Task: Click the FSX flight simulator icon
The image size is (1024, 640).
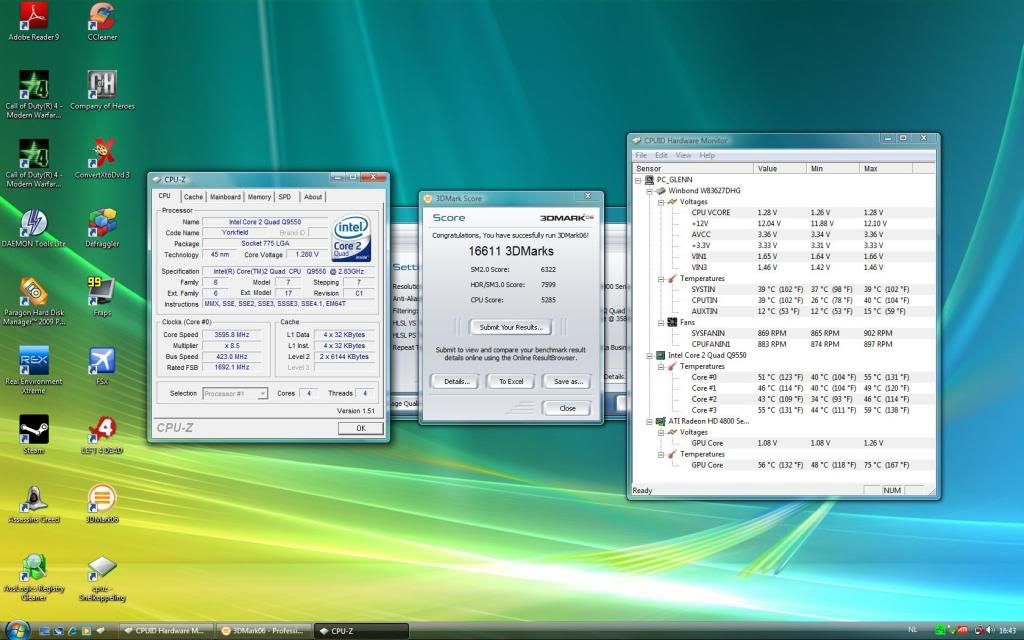Action: coord(102,366)
